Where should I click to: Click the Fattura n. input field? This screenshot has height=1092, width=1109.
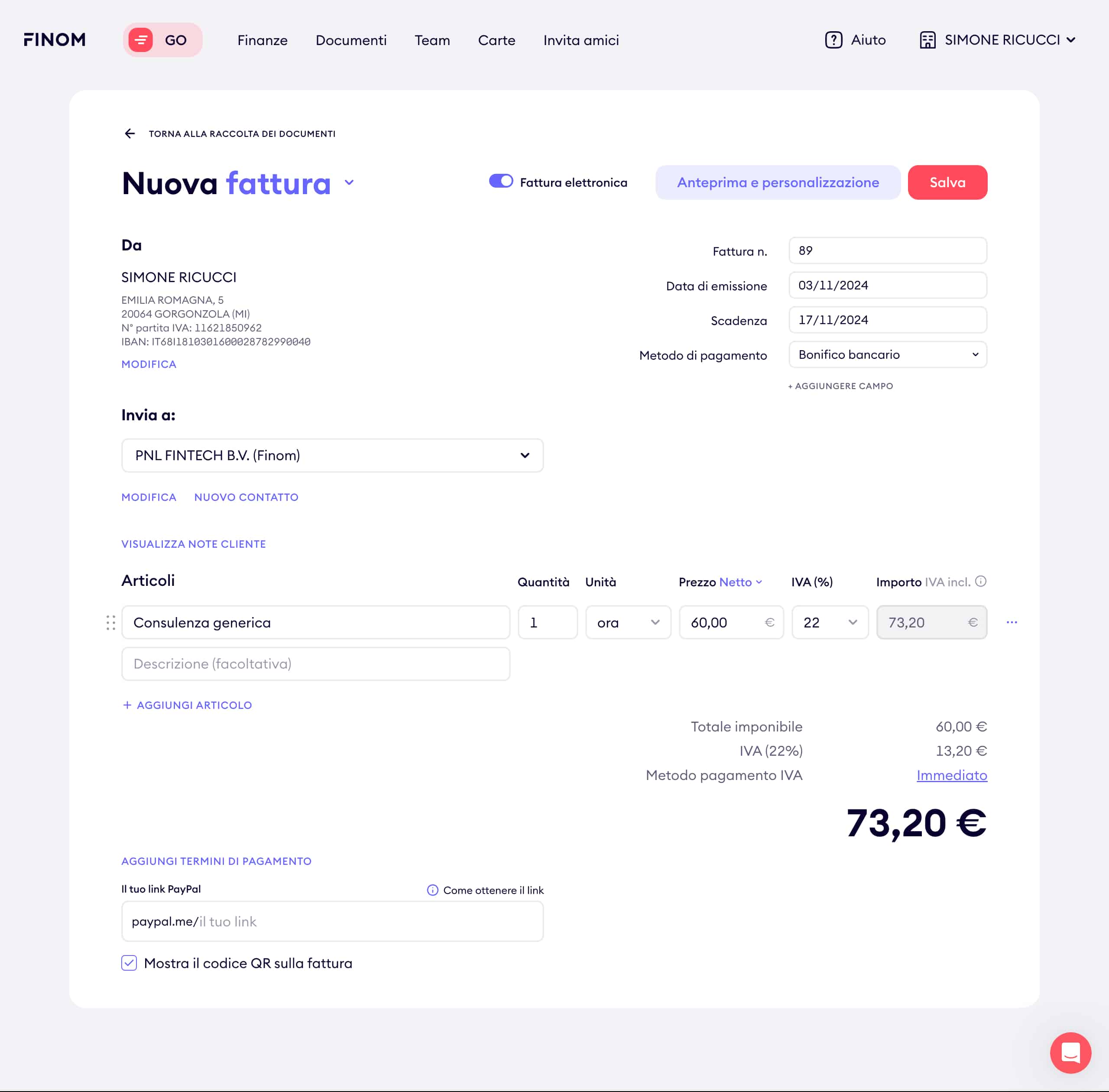pos(887,250)
